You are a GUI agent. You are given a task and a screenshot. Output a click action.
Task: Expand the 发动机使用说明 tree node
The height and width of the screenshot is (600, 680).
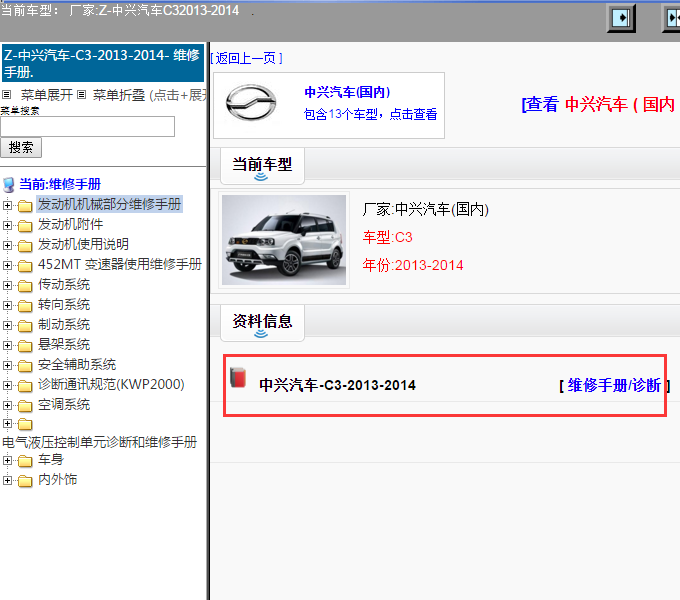(x=7, y=245)
